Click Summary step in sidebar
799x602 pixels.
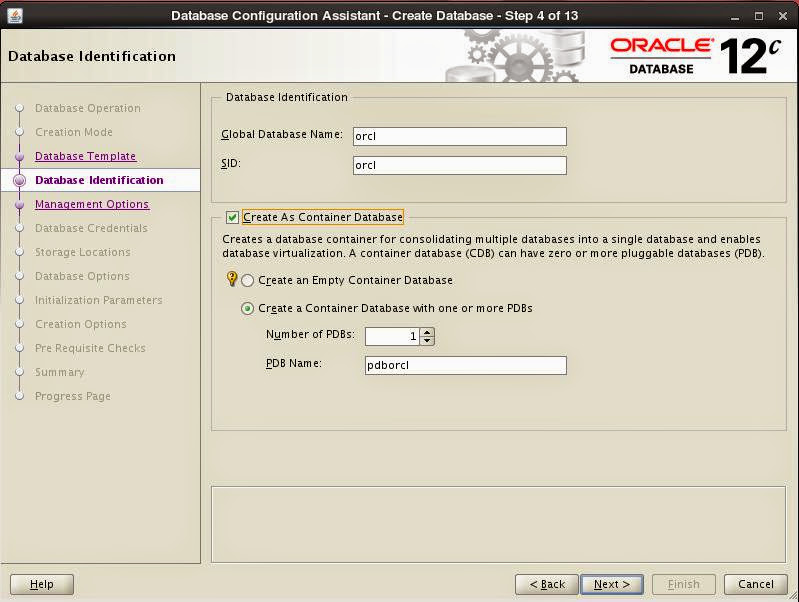pos(60,372)
